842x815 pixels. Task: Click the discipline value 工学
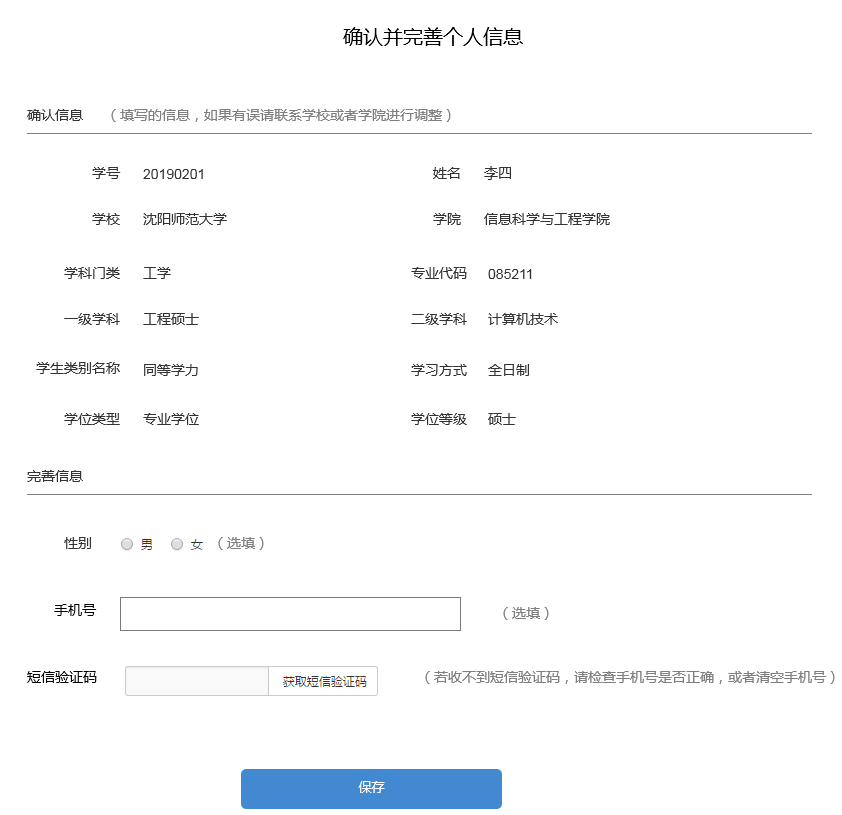click(157, 273)
